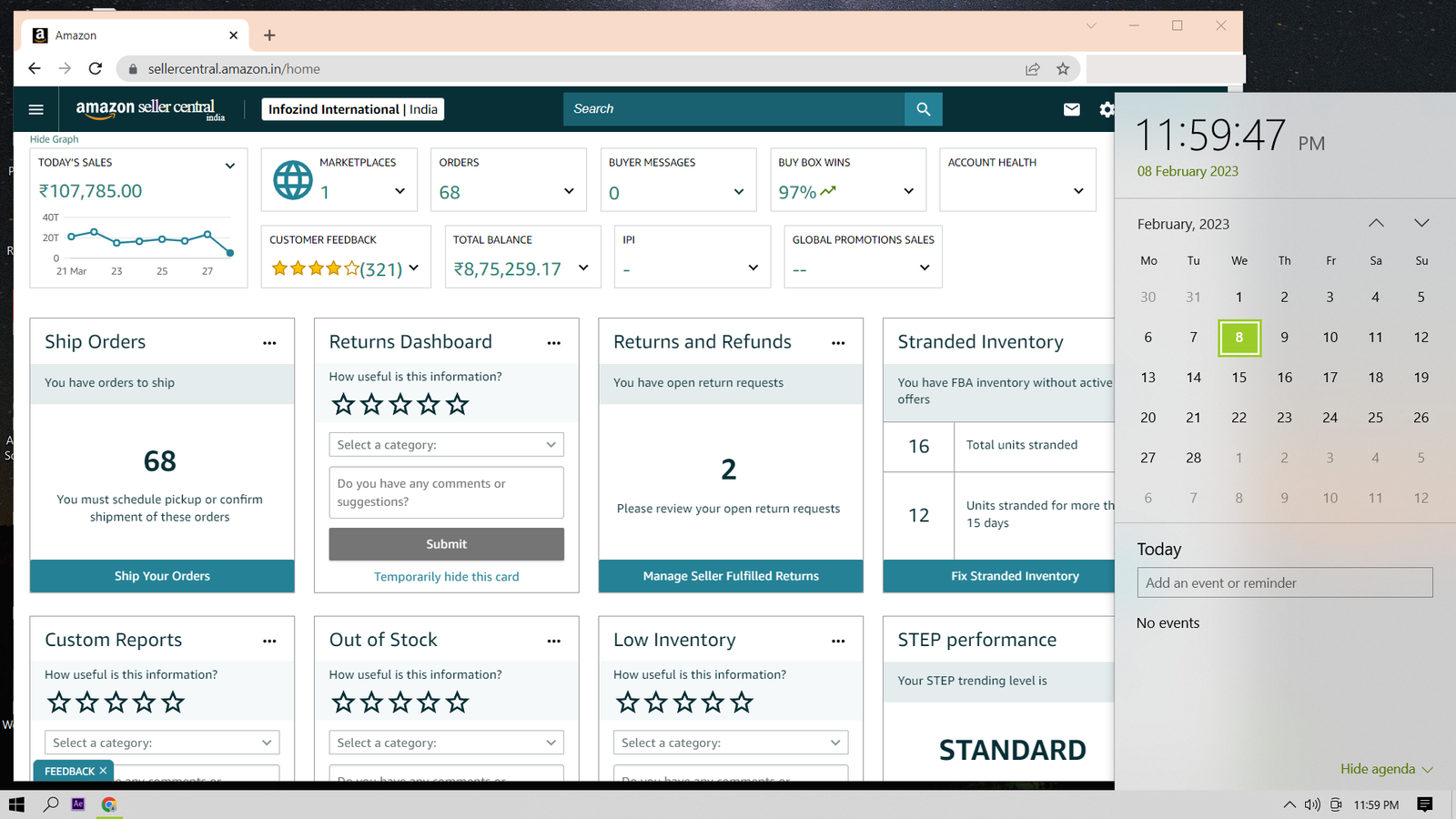
Task: Bookmark this page with star icon
Action: 1062,69
